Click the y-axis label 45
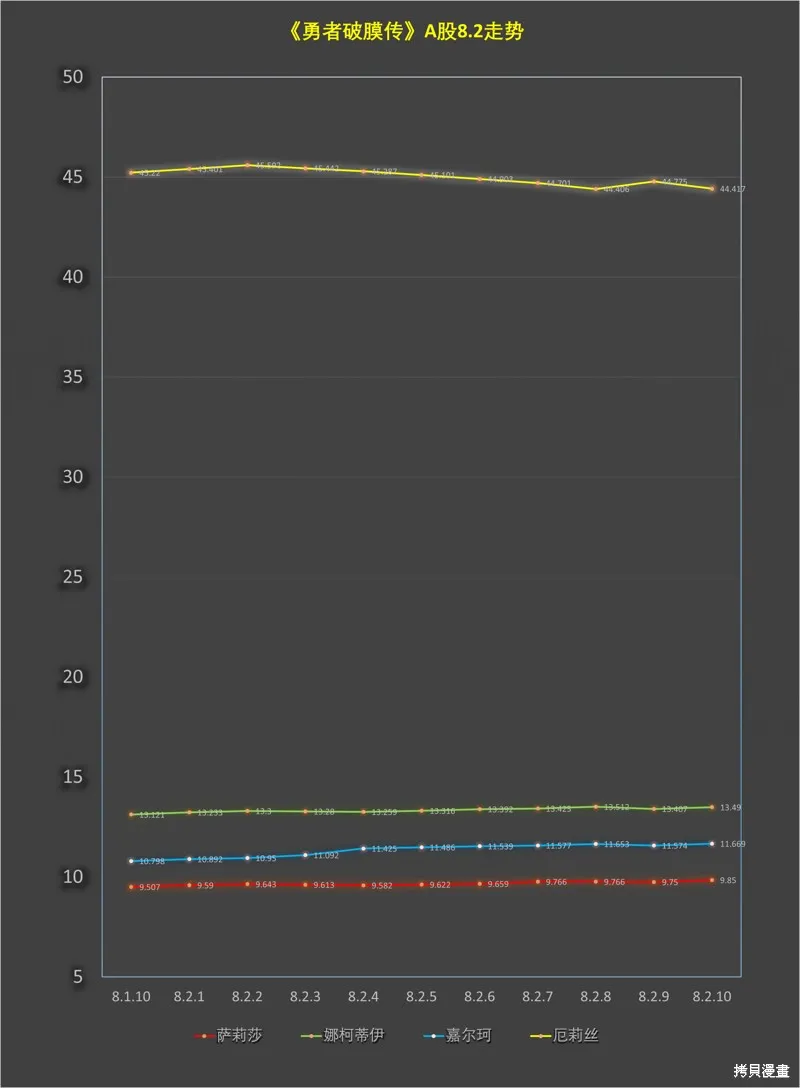 [x=72, y=177]
